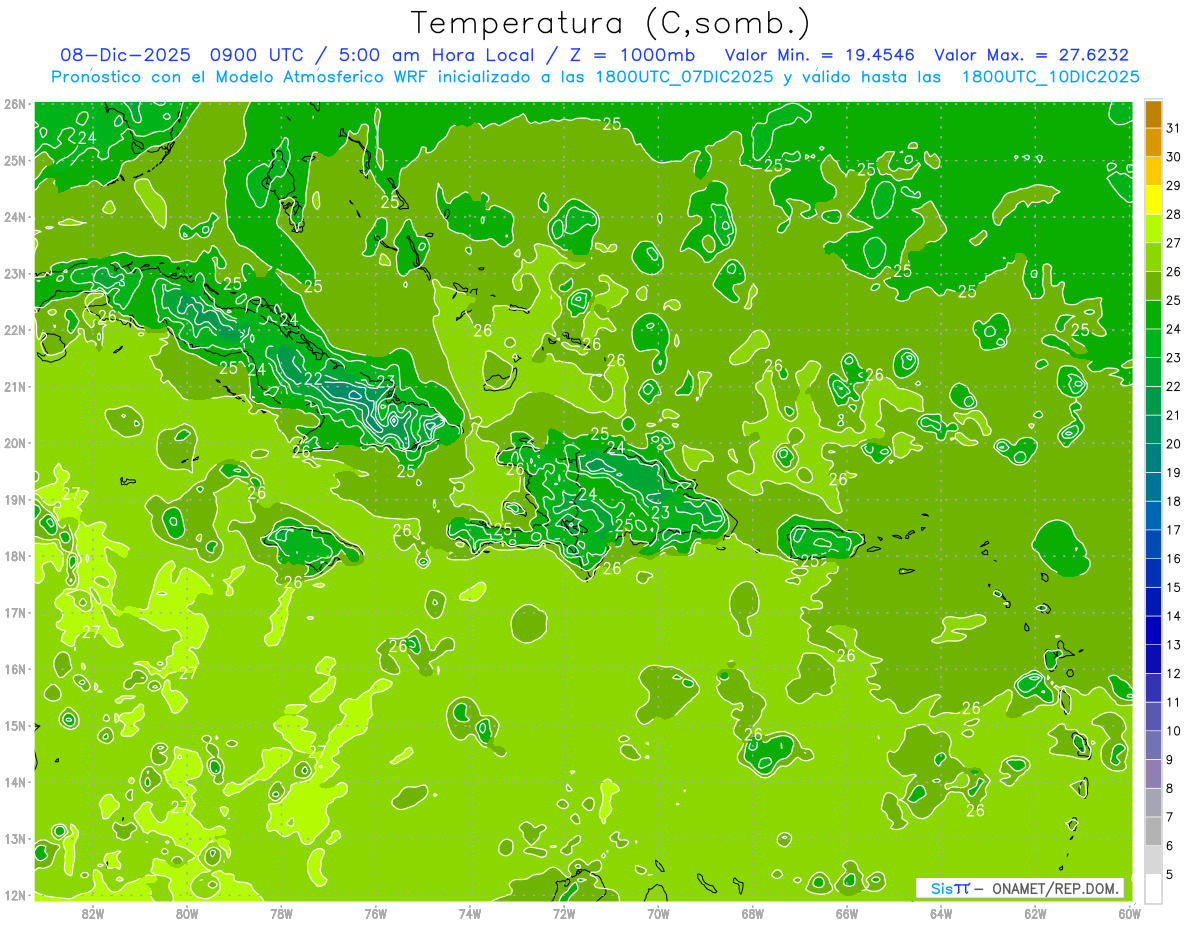Pick the gray legend color between 6 and 7
1200x927 pixels.
click(x=1154, y=831)
